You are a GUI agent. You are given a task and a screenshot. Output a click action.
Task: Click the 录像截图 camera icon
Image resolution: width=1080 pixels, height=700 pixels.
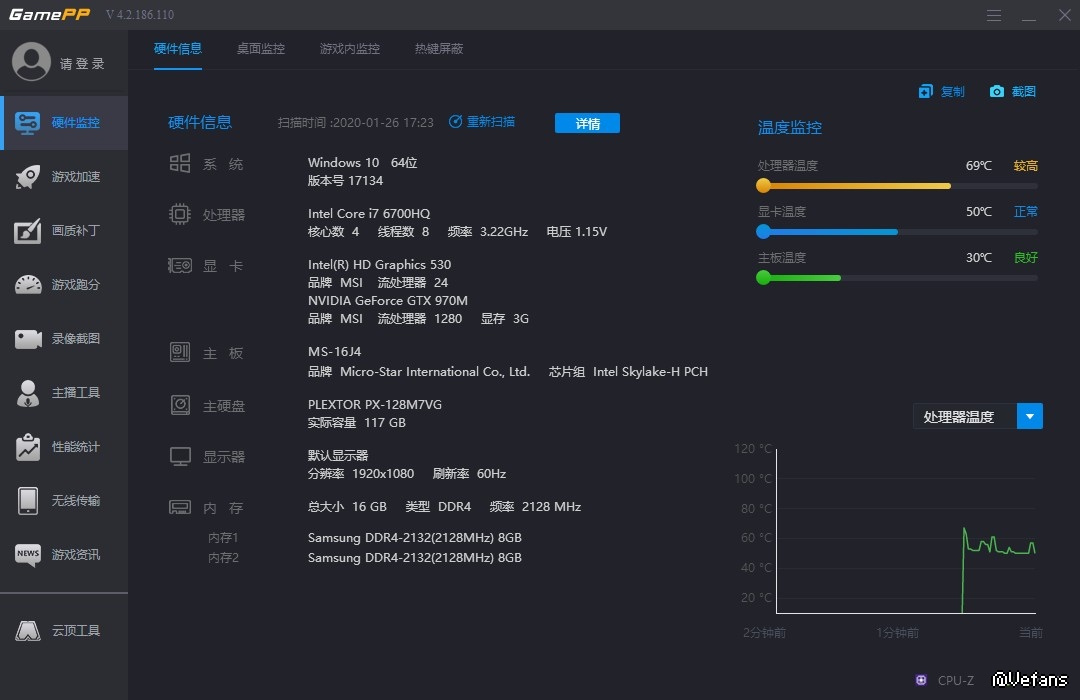(28, 339)
